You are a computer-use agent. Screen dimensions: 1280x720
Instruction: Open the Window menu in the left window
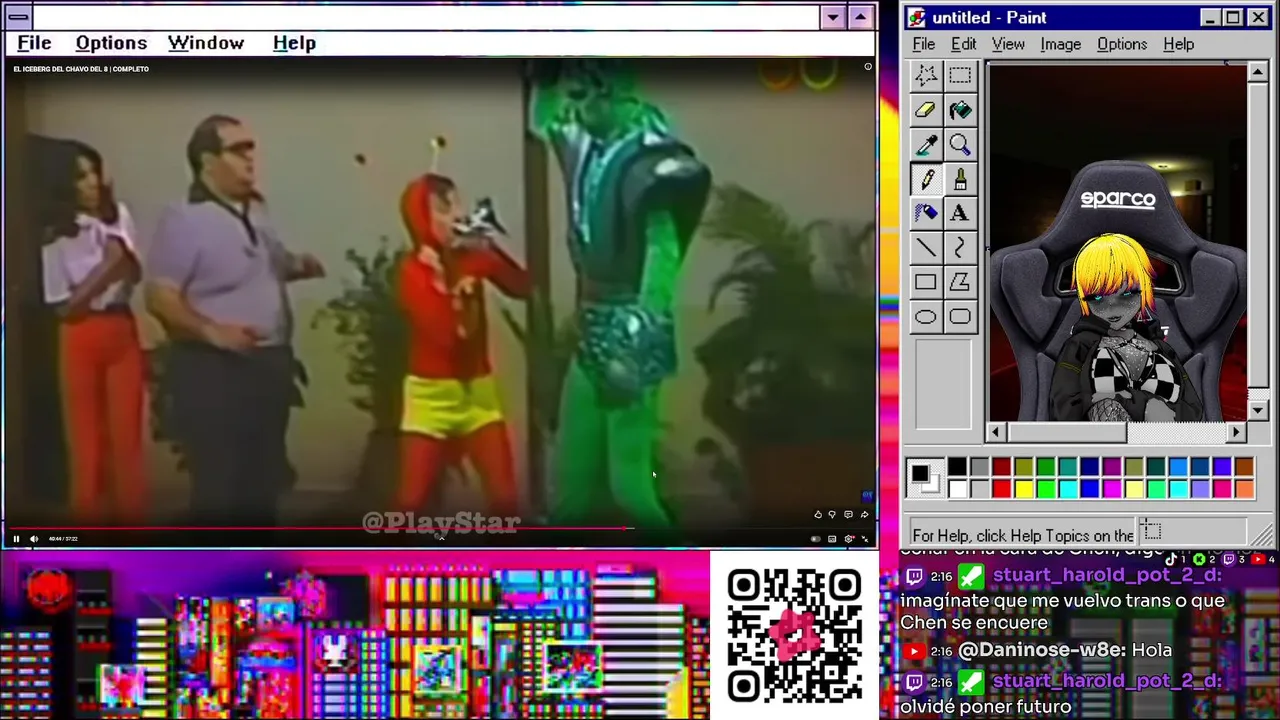click(206, 43)
